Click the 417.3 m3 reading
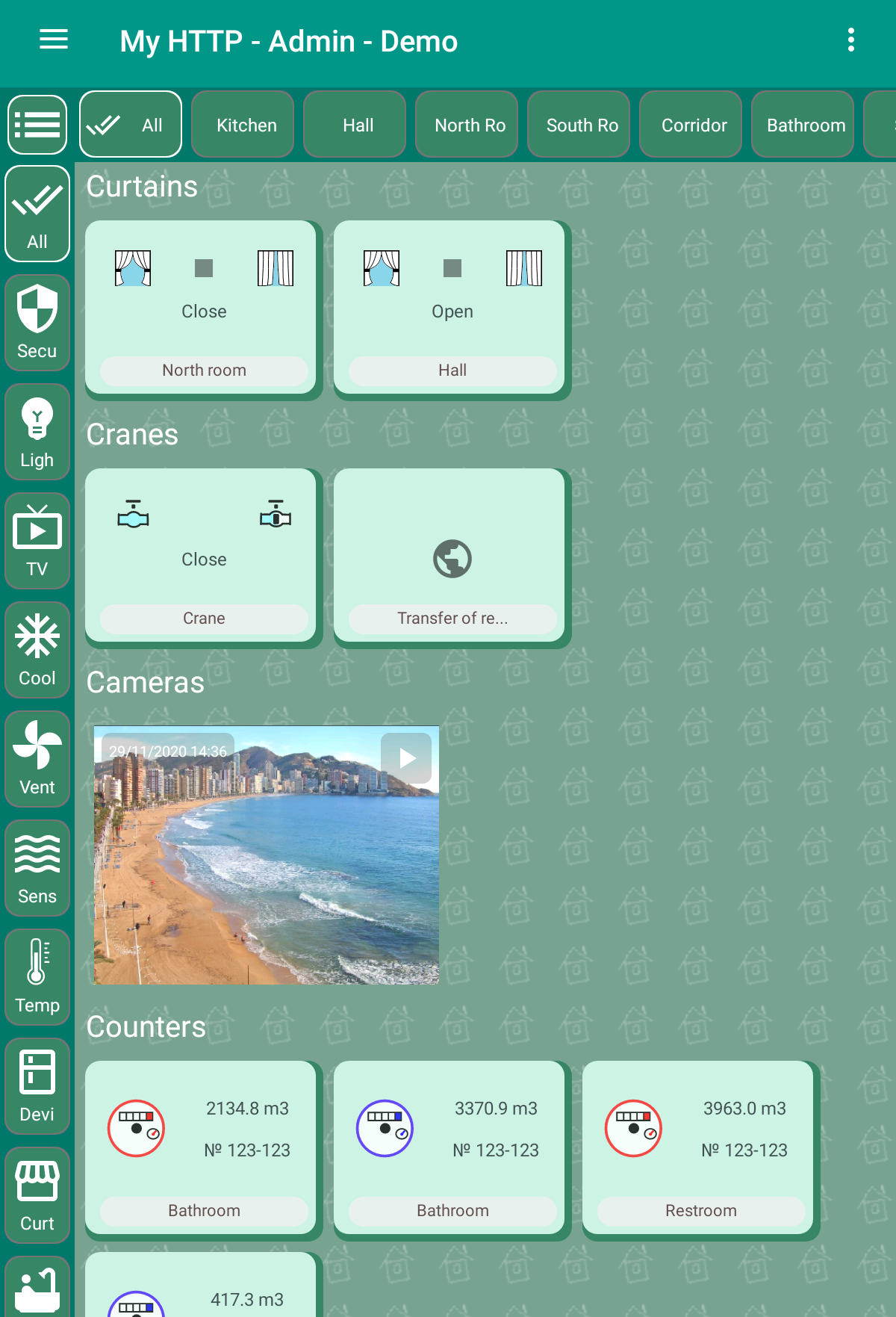Image resolution: width=896 pixels, height=1317 pixels. (247, 1300)
